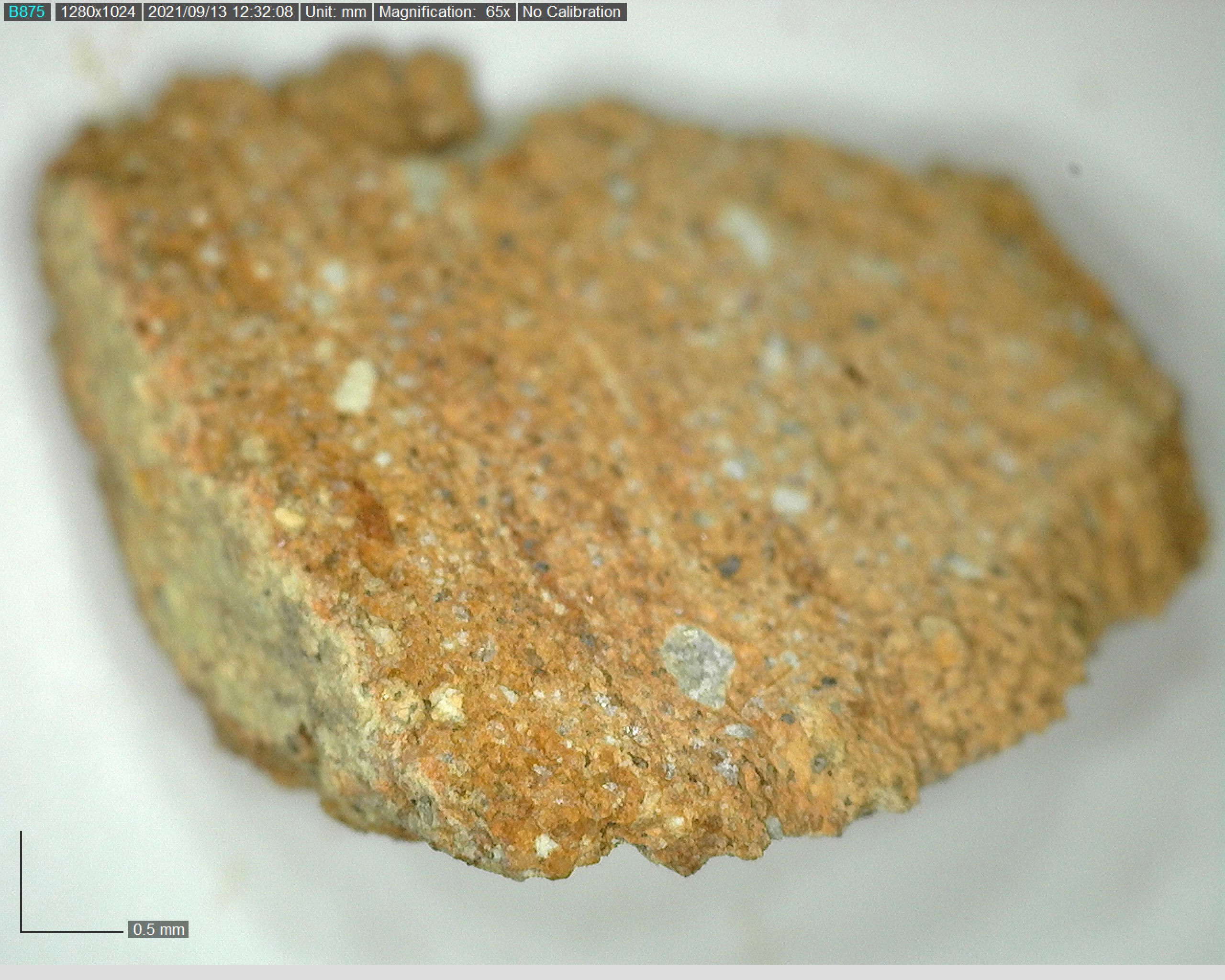The width and height of the screenshot is (1225, 980).
Task: Click the white grain near bottom edge
Action: coord(546,845)
